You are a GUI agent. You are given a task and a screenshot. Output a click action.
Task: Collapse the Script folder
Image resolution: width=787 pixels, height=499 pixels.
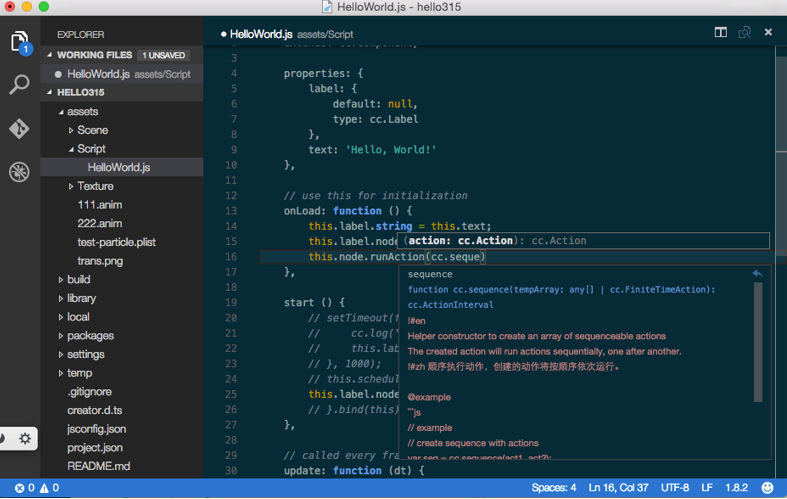71,149
